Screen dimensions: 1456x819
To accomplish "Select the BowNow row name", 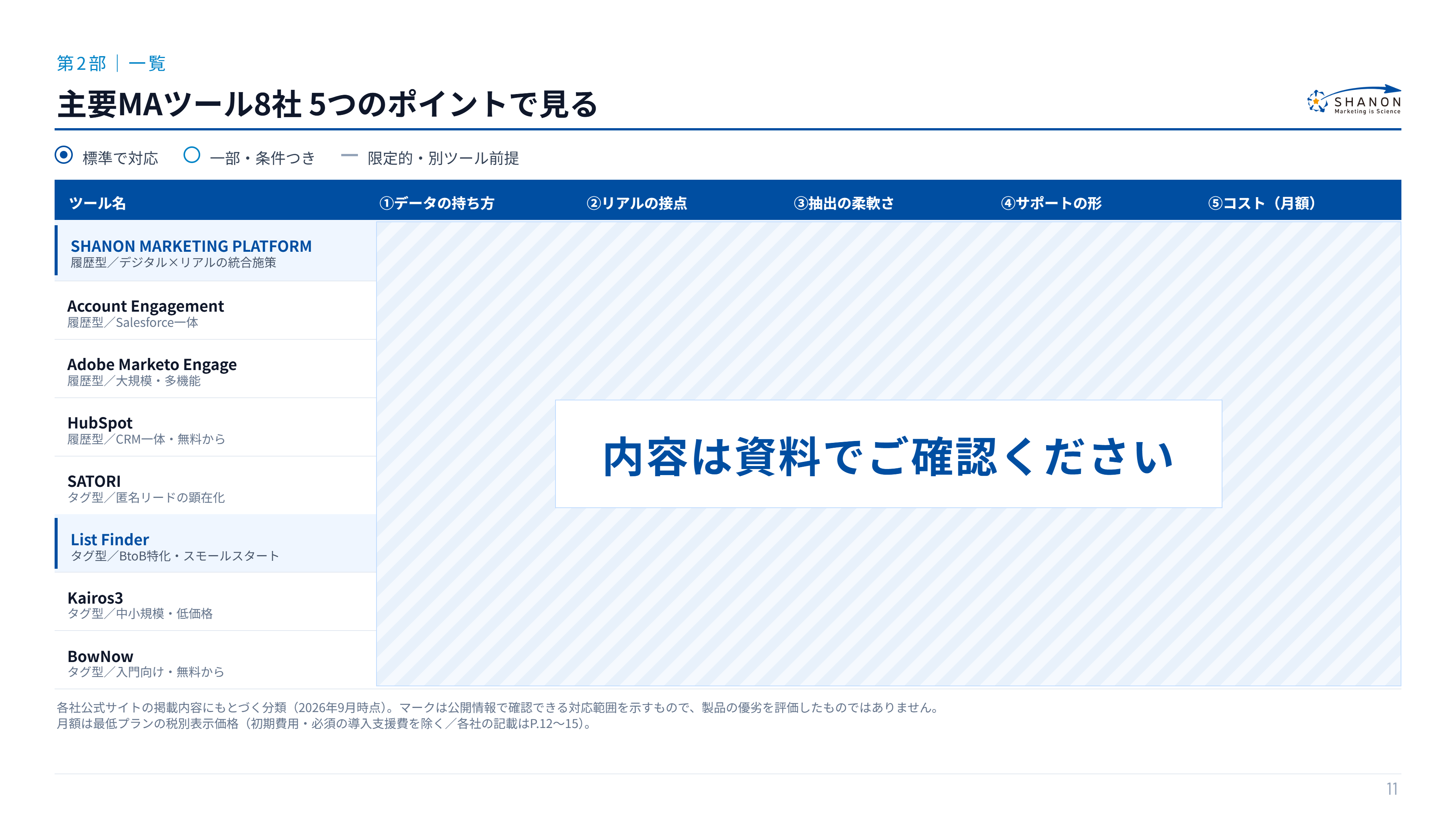I will [x=100, y=656].
